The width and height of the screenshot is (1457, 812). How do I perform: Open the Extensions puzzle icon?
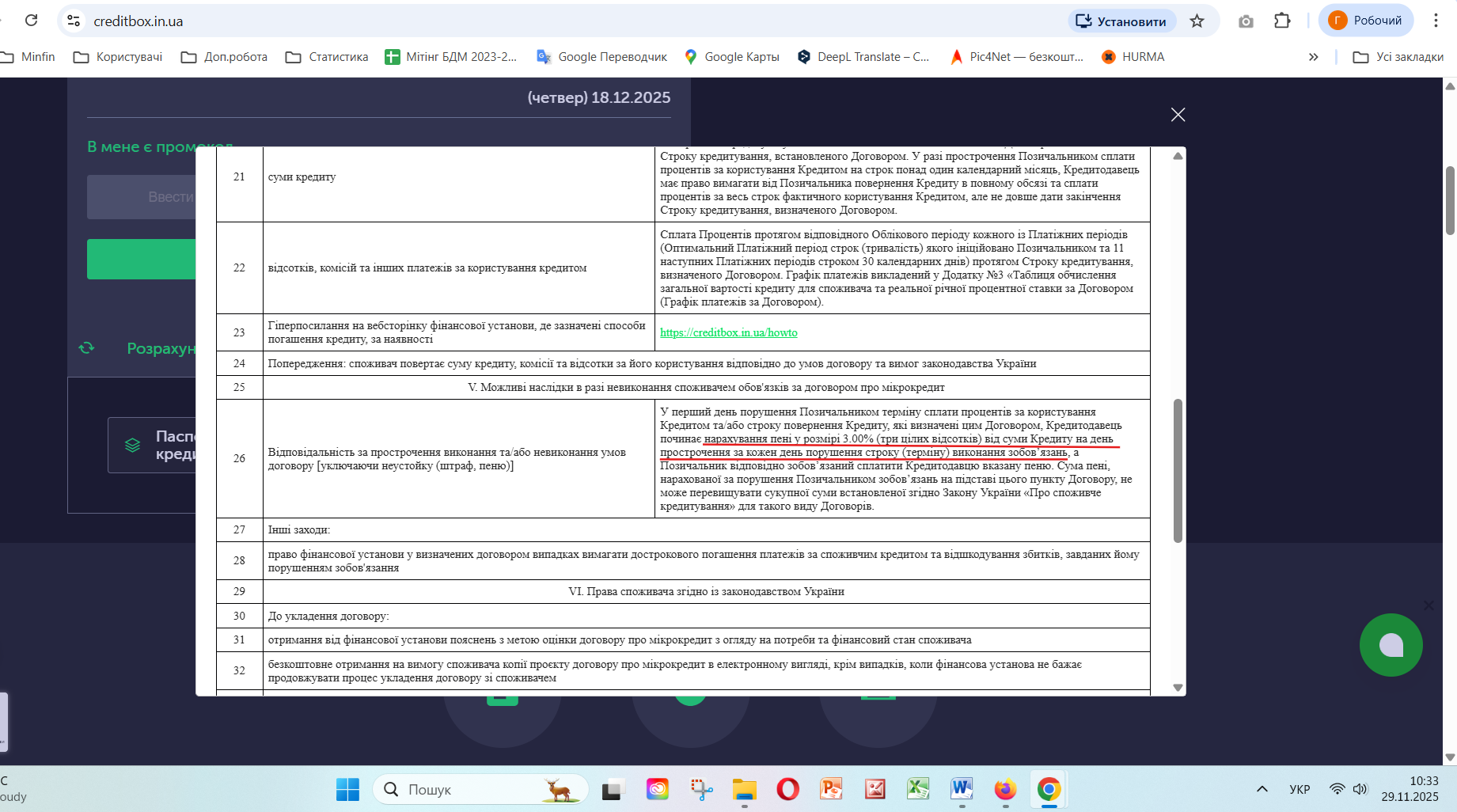(x=1282, y=21)
